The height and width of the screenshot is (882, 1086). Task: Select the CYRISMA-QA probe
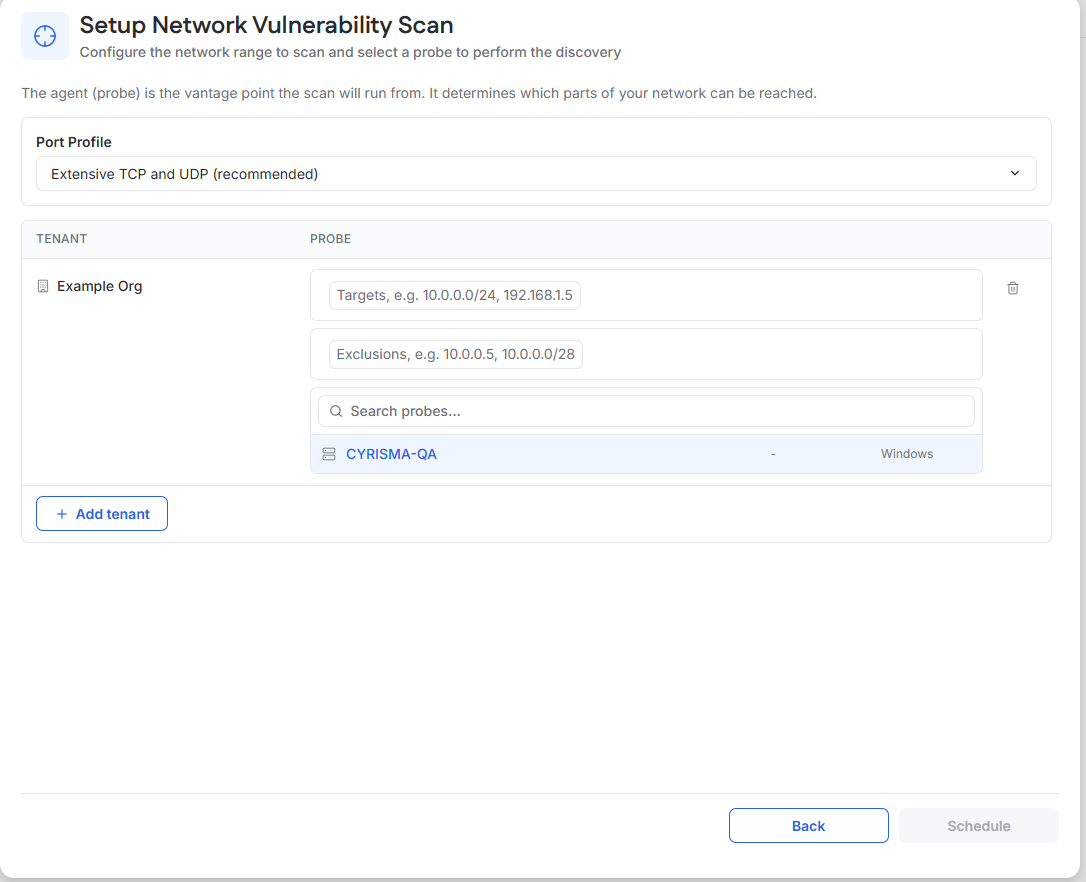(646, 455)
